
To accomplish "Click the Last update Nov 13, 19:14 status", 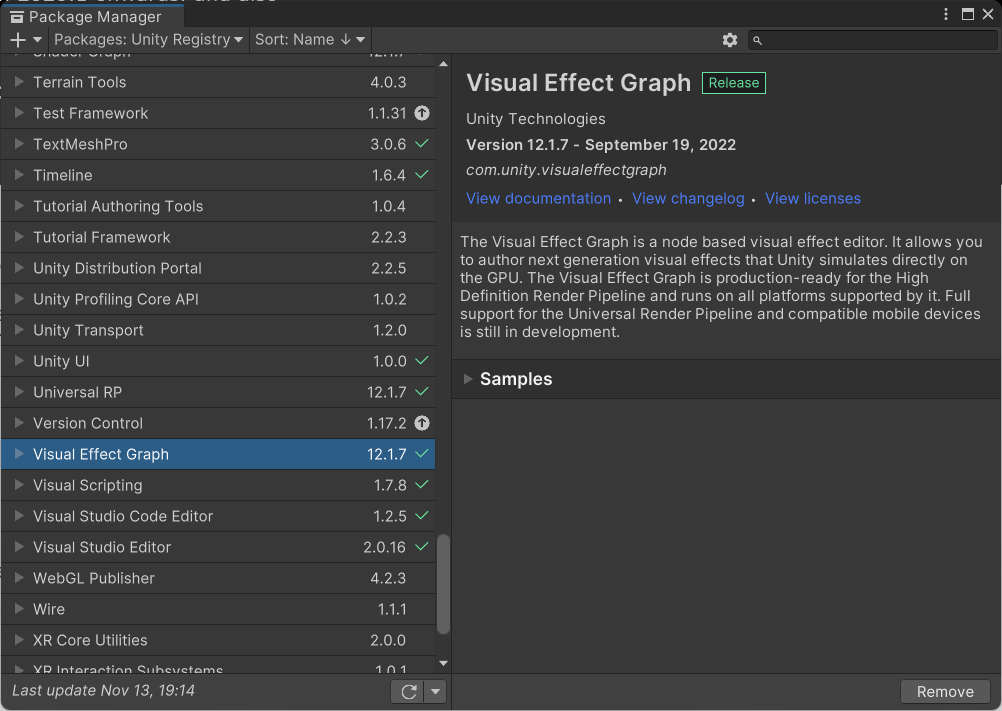I will pyautogui.click(x=104, y=691).
